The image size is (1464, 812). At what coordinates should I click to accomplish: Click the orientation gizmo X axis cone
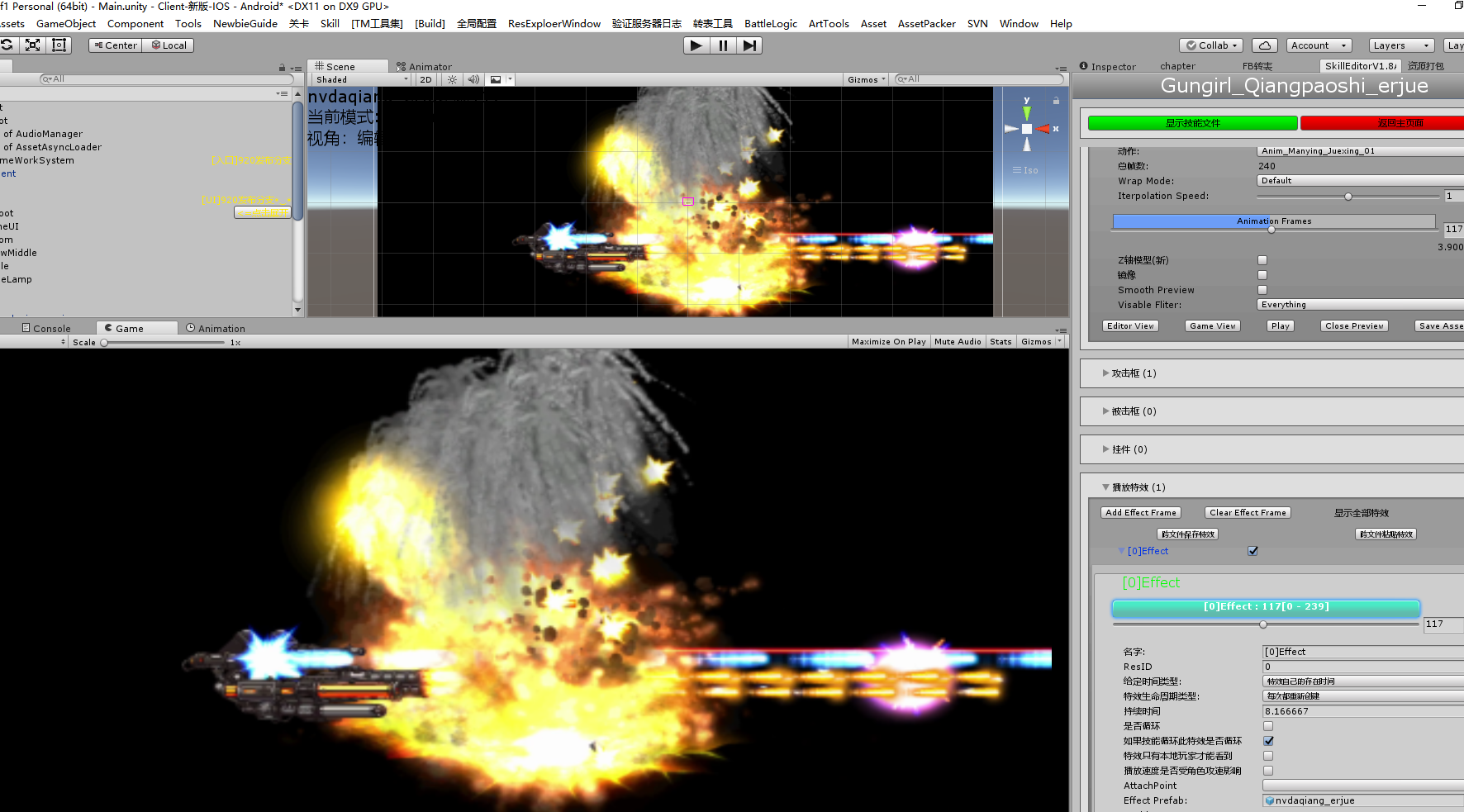1044,129
